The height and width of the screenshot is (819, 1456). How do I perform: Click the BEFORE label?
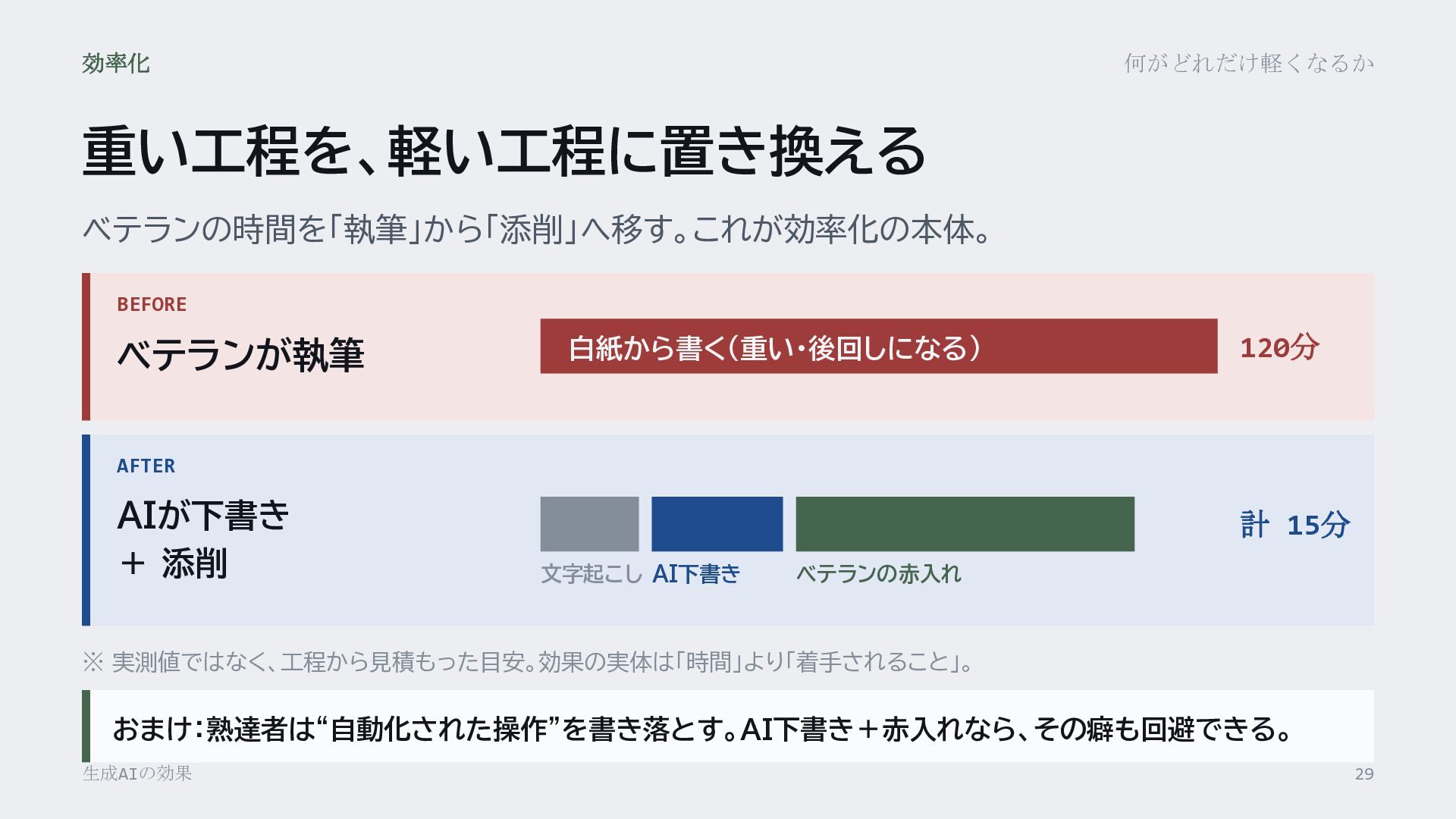pyautogui.click(x=152, y=305)
